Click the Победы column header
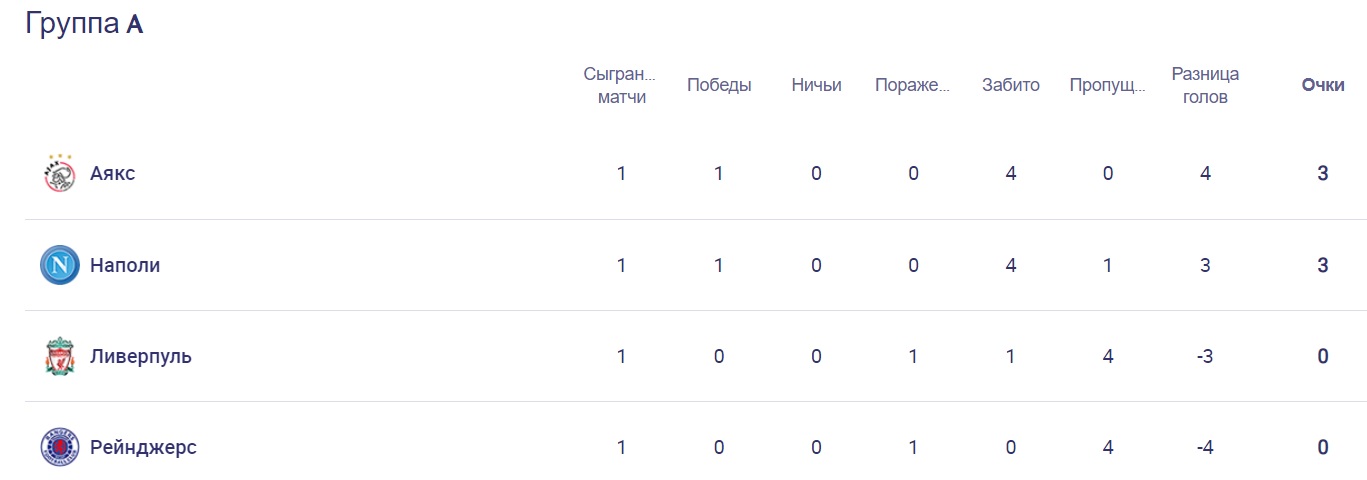The width and height of the screenshot is (1367, 480). pyautogui.click(x=719, y=86)
